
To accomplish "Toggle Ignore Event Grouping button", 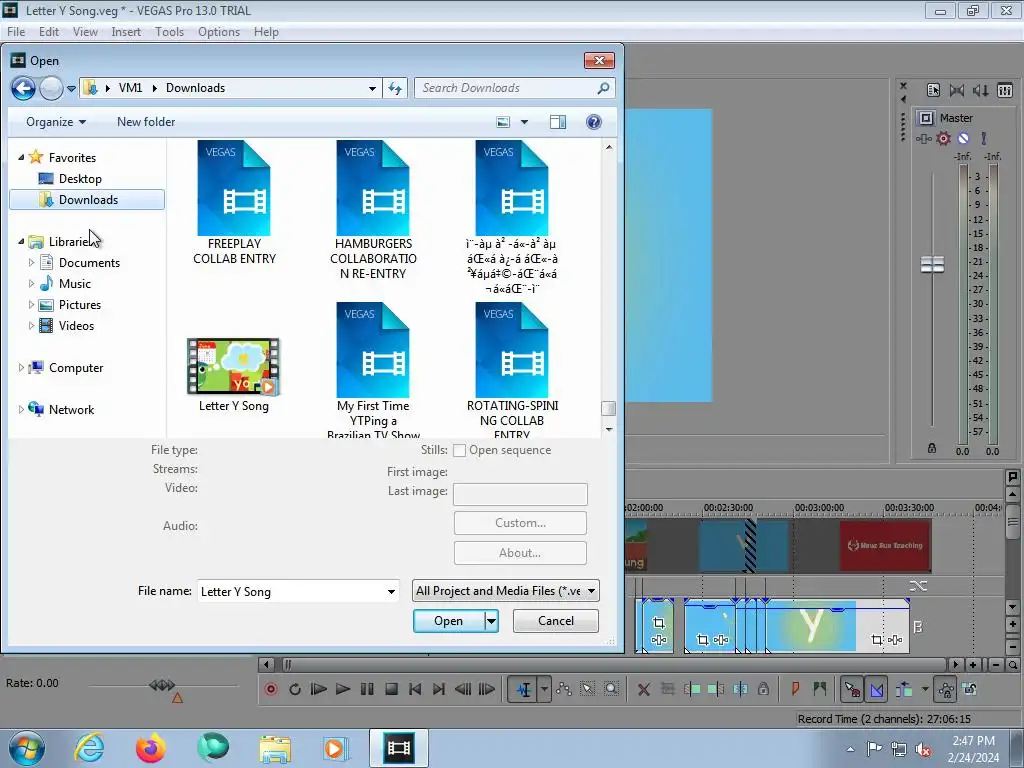I will [x=970, y=689].
